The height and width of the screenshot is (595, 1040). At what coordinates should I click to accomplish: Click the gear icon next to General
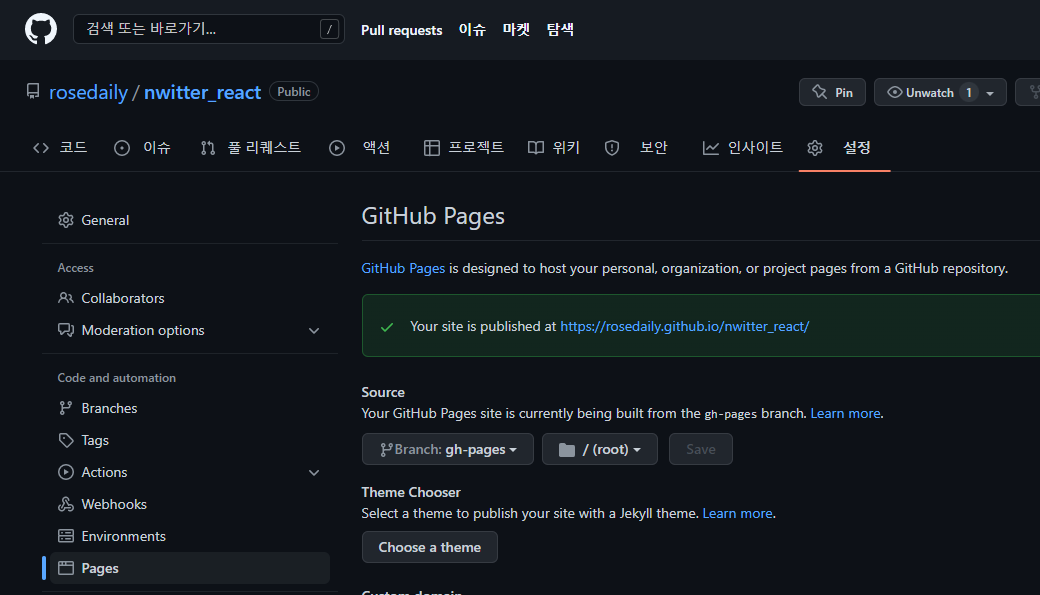[x=66, y=220]
